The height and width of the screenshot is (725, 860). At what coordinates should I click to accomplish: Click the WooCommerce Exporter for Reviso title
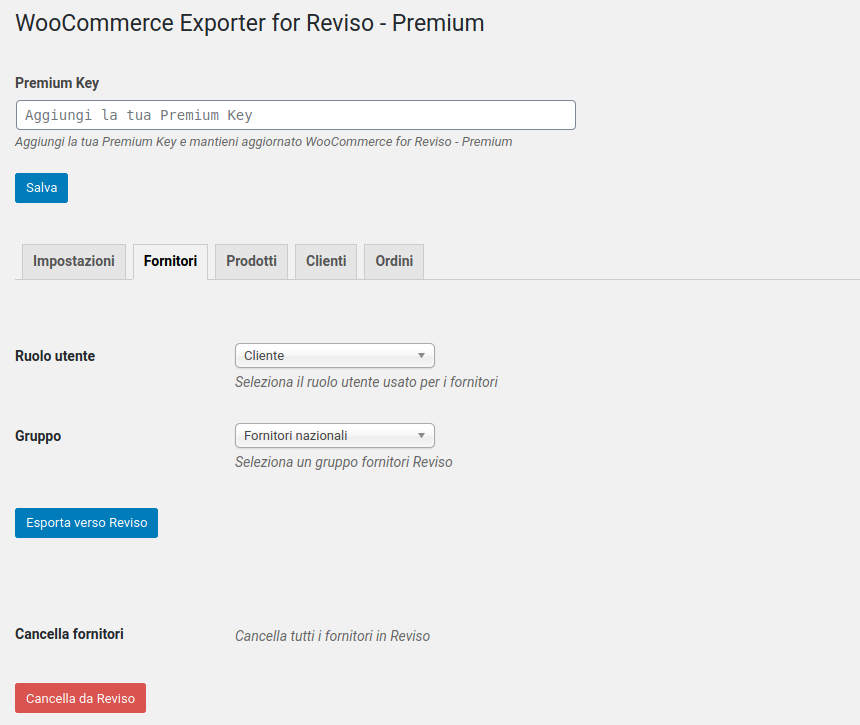pos(250,23)
